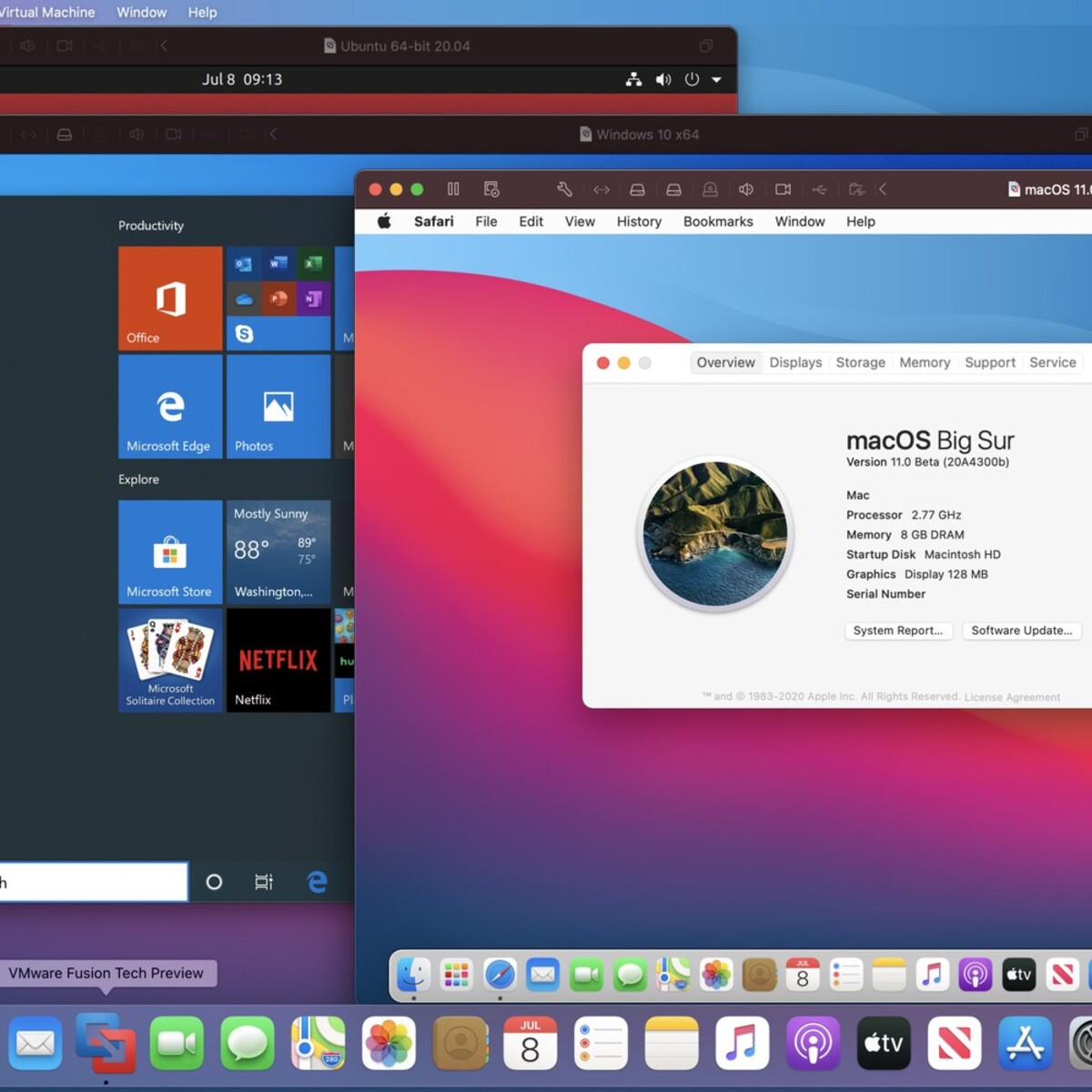1092x1092 pixels.
Task: Click version text 11.0 Beta (20A4300b)
Action: click(927, 462)
